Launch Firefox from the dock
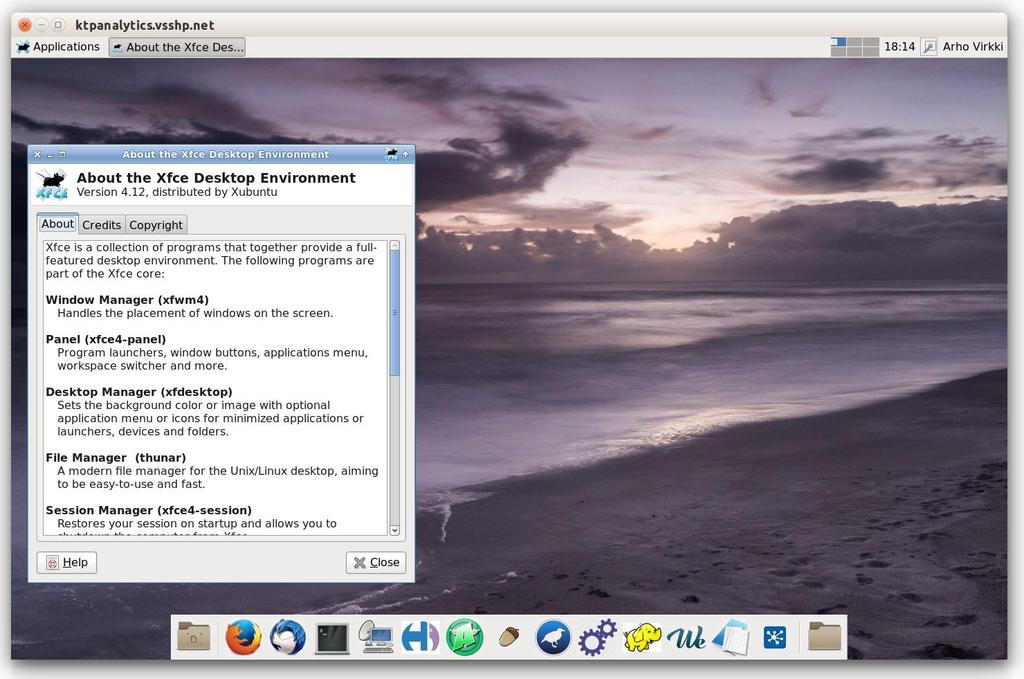 click(x=244, y=637)
